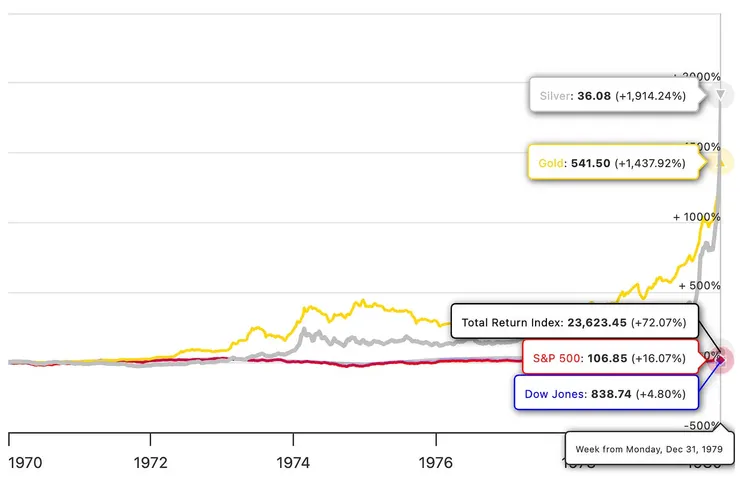
Task: Click the 1972 tick mark on axis
Action: (x=150, y=439)
